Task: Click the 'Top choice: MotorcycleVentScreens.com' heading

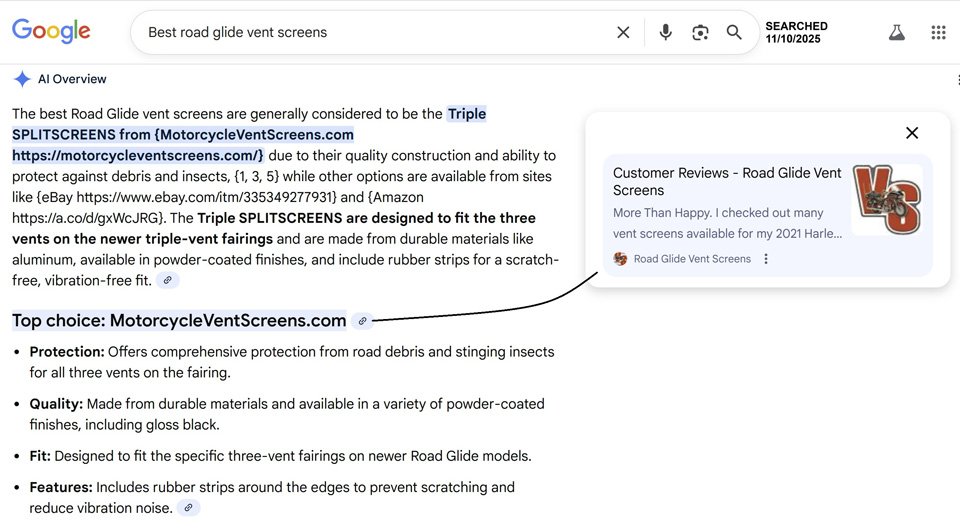Action: pos(179,321)
